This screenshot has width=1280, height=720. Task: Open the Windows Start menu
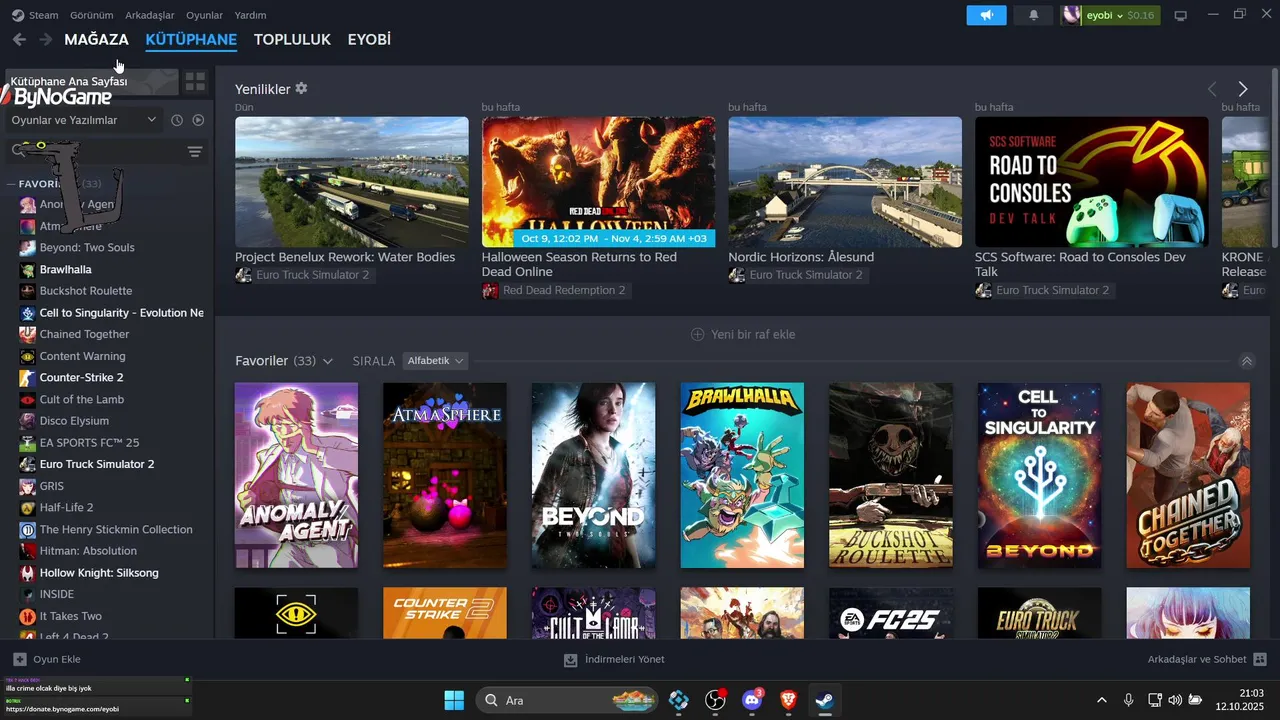click(x=454, y=700)
